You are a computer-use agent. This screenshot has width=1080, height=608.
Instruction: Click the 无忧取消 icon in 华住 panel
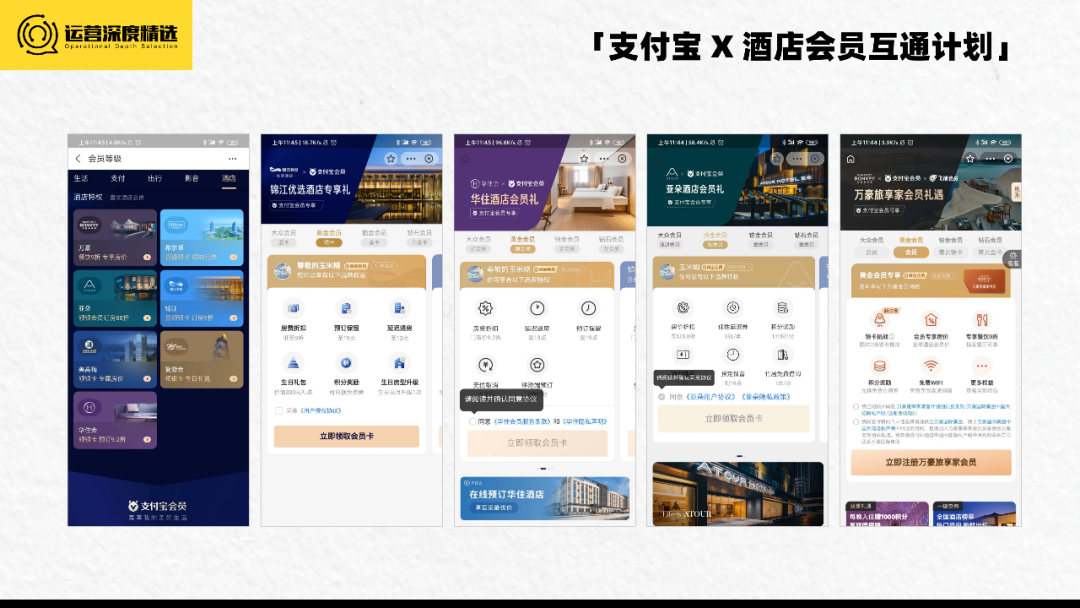coord(486,365)
